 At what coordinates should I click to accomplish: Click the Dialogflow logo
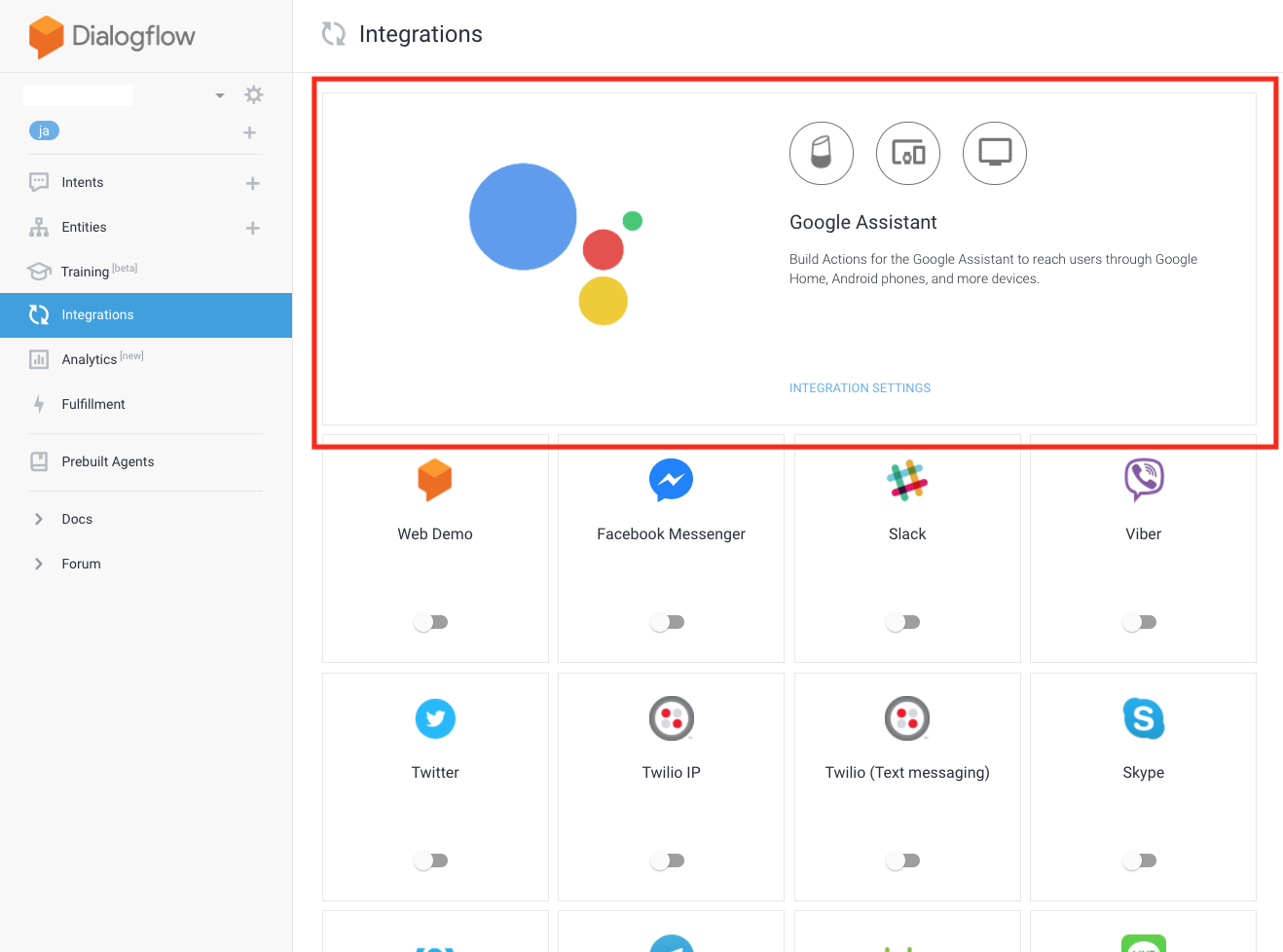(x=112, y=37)
